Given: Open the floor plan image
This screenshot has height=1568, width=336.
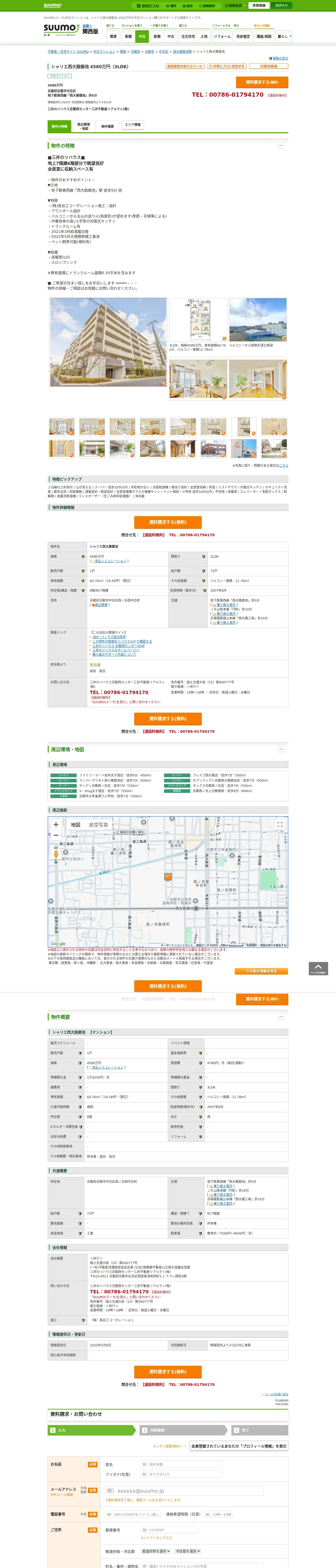Looking at the screenshot, I should coord(198,320).
